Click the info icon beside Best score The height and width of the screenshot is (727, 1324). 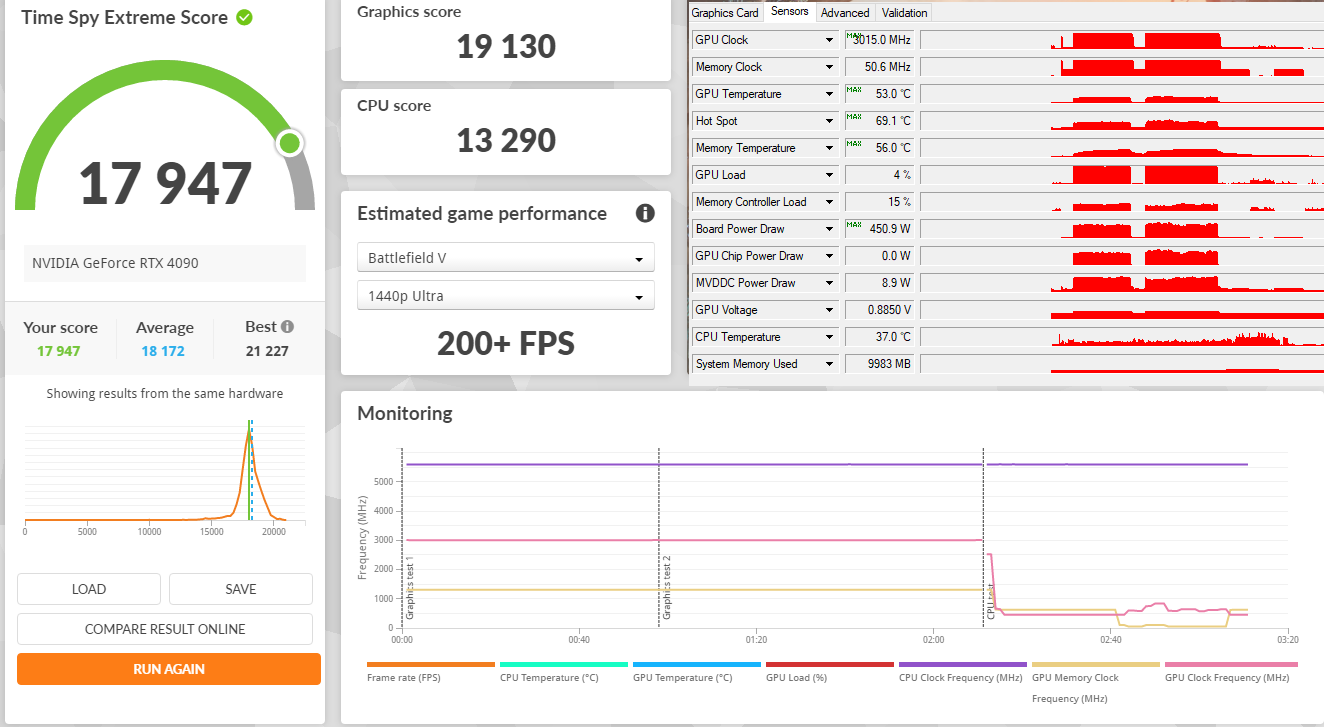pyautogui.click(x=288, y=327)
